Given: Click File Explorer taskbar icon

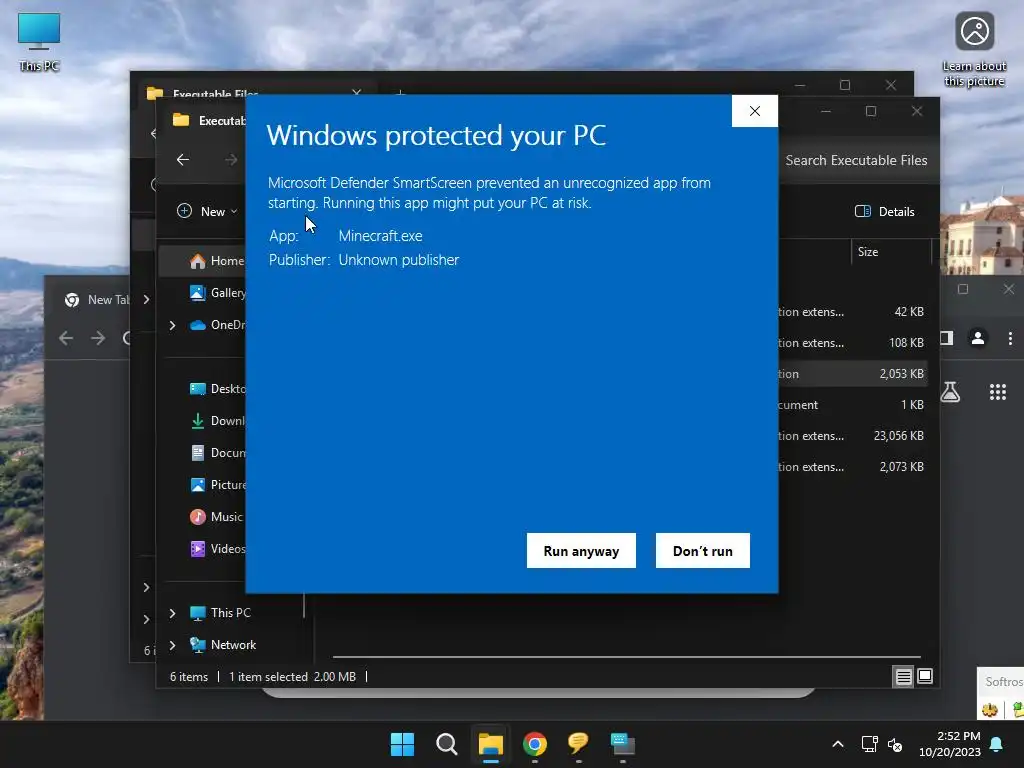Looking at the screenshot, I should (x=490, y=744).
